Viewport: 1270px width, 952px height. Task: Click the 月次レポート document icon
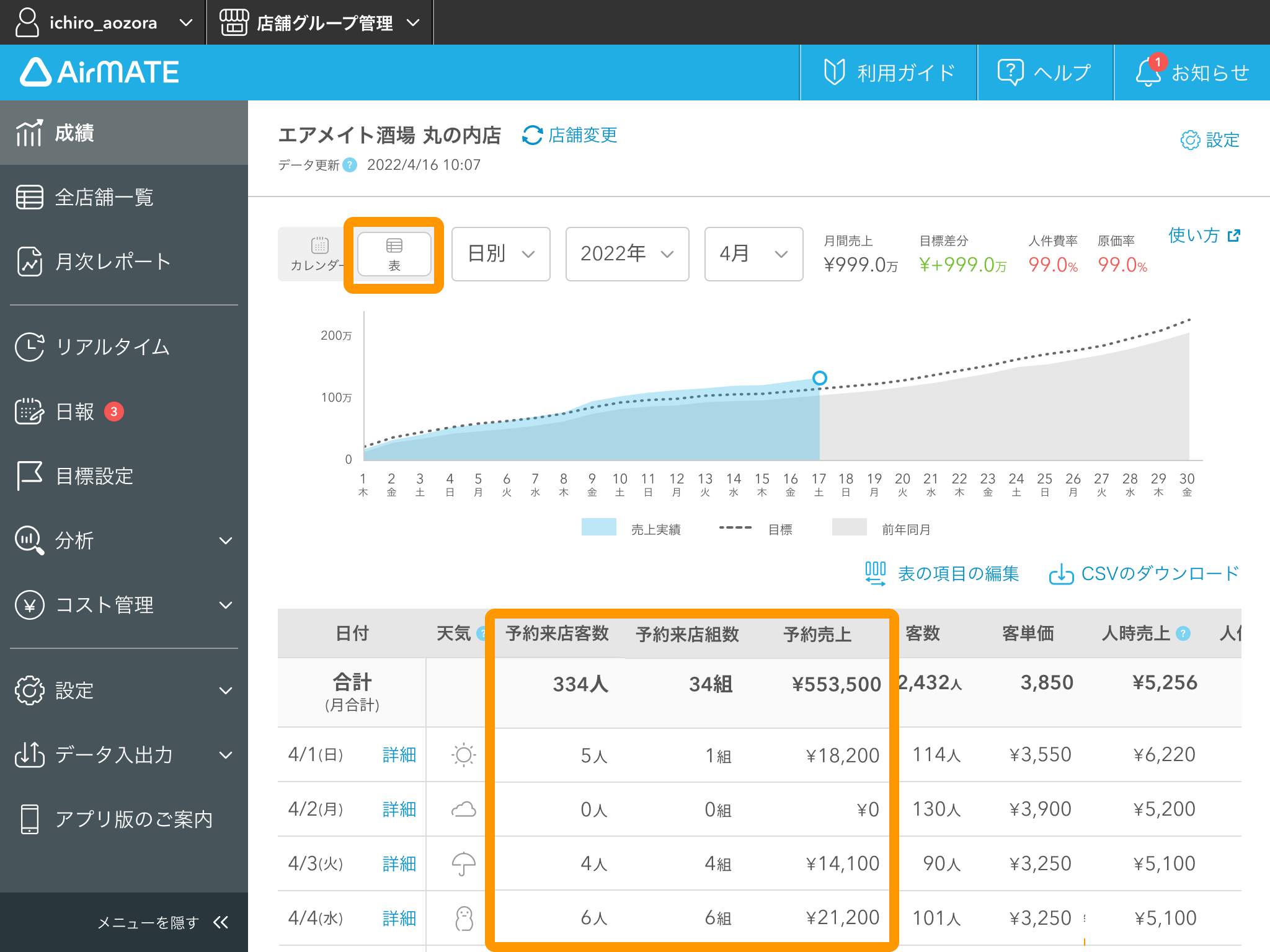pyautogui.click(x=29, y=262)
